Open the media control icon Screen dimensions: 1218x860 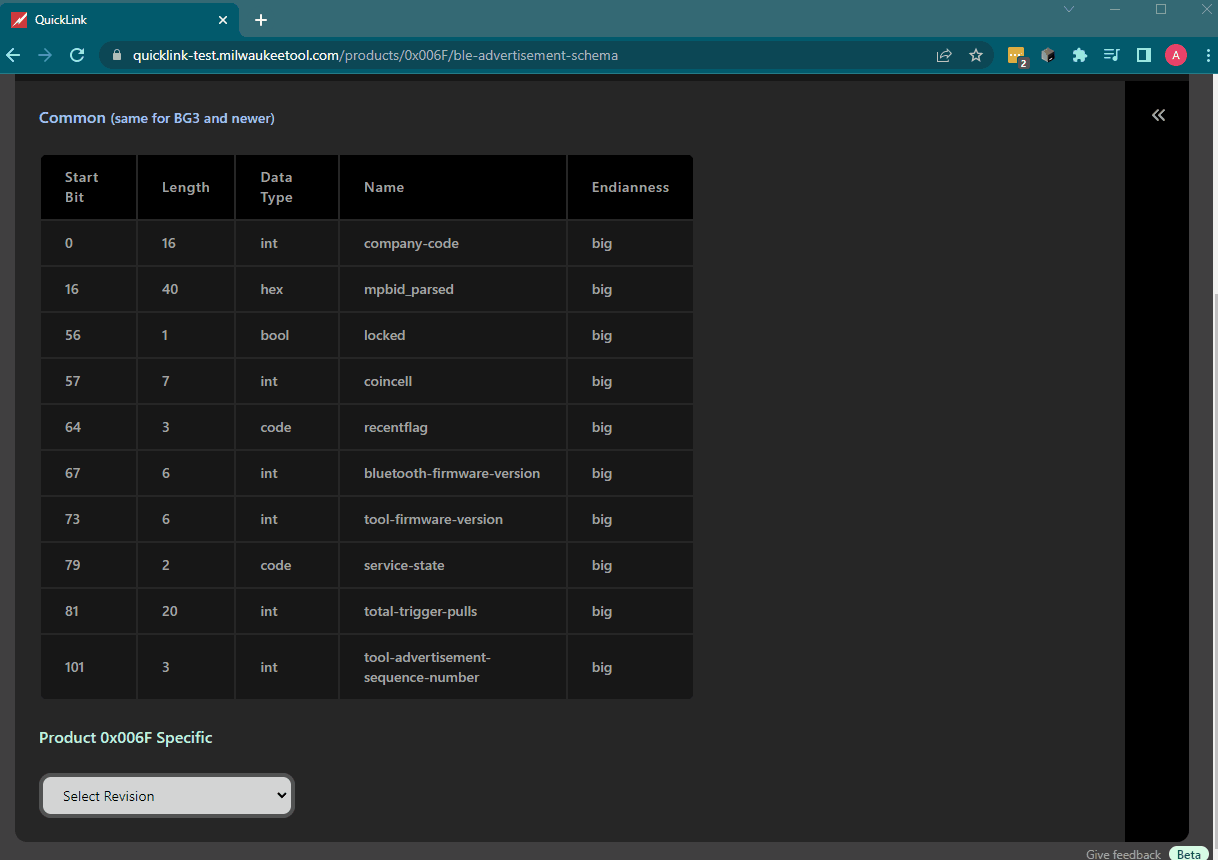point(1112,56)
